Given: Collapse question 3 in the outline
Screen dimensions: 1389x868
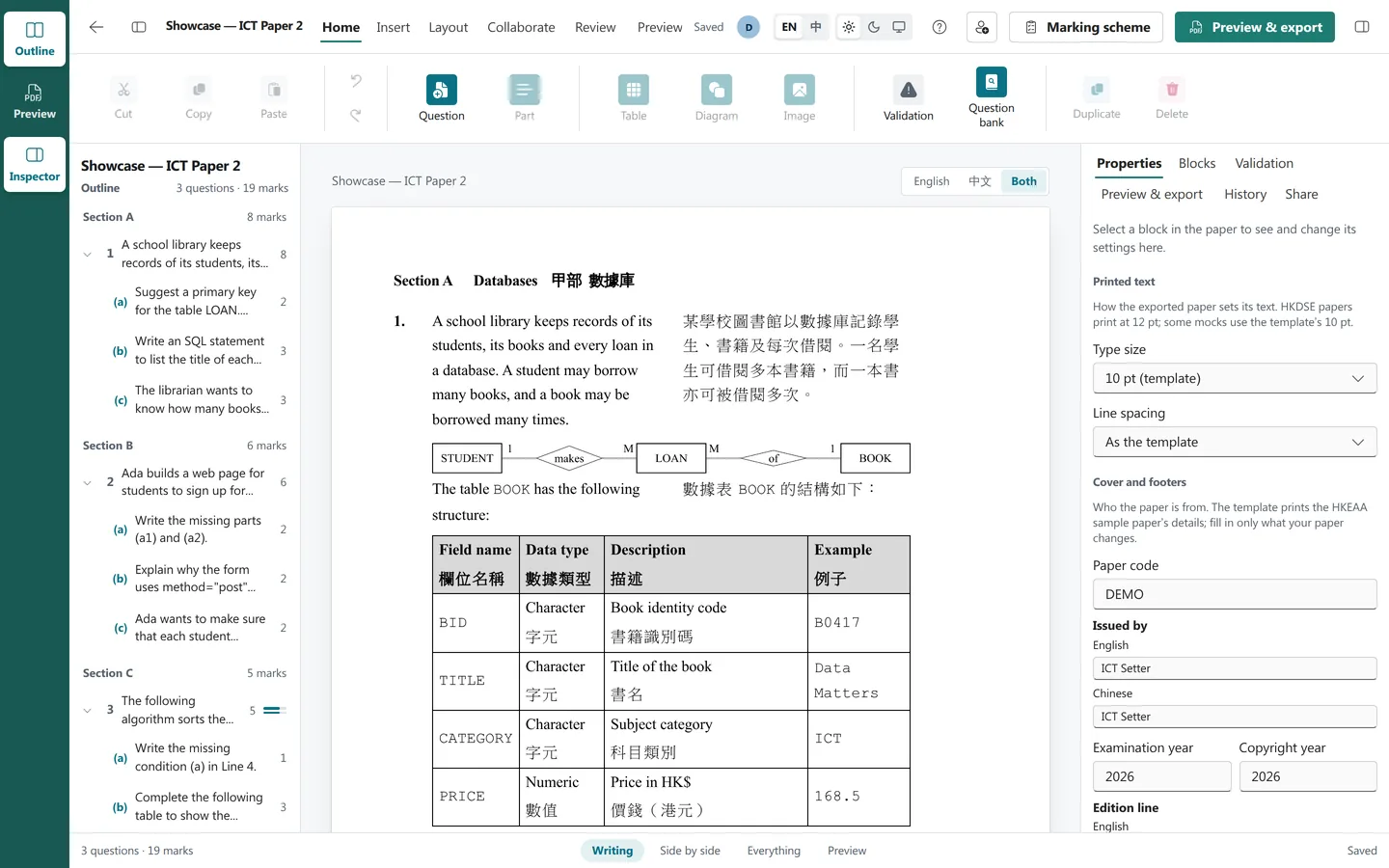Looking at the screenshot, I should [x=88, y=711].
